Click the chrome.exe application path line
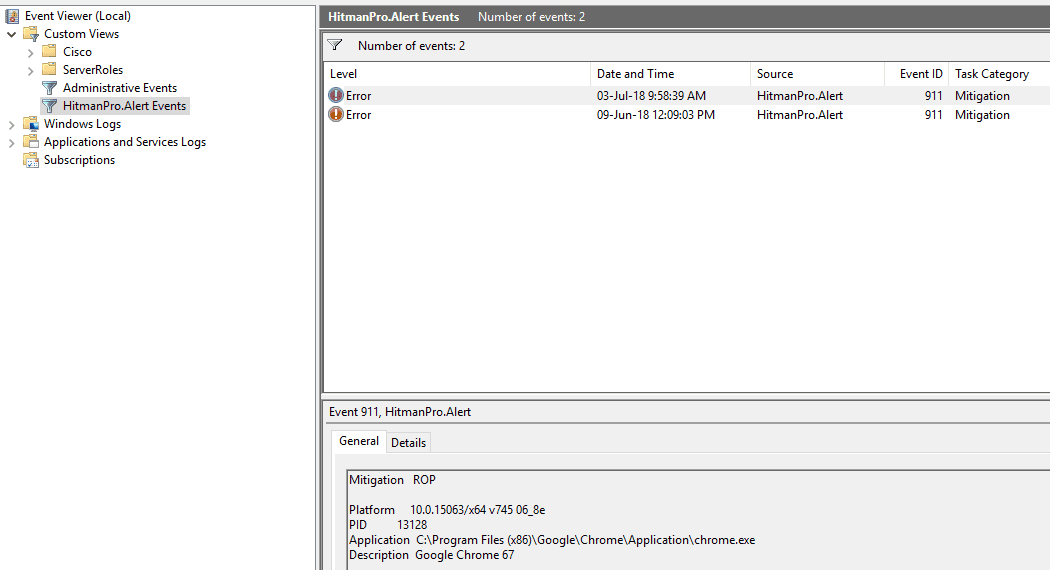 (x=552, y=540)
